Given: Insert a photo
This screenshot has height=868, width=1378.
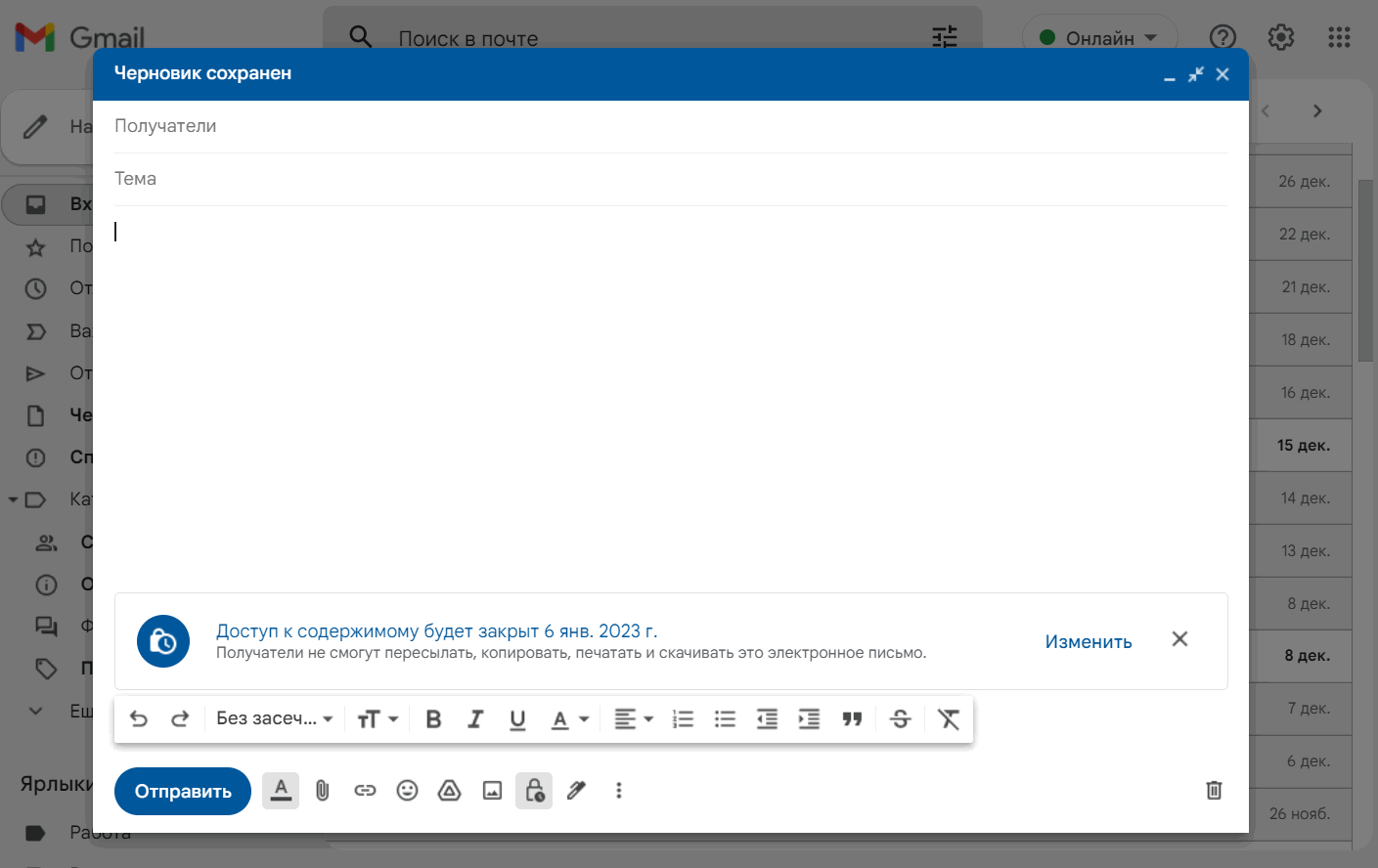Looking at the screenshot, I should click(x=493, y=791).
